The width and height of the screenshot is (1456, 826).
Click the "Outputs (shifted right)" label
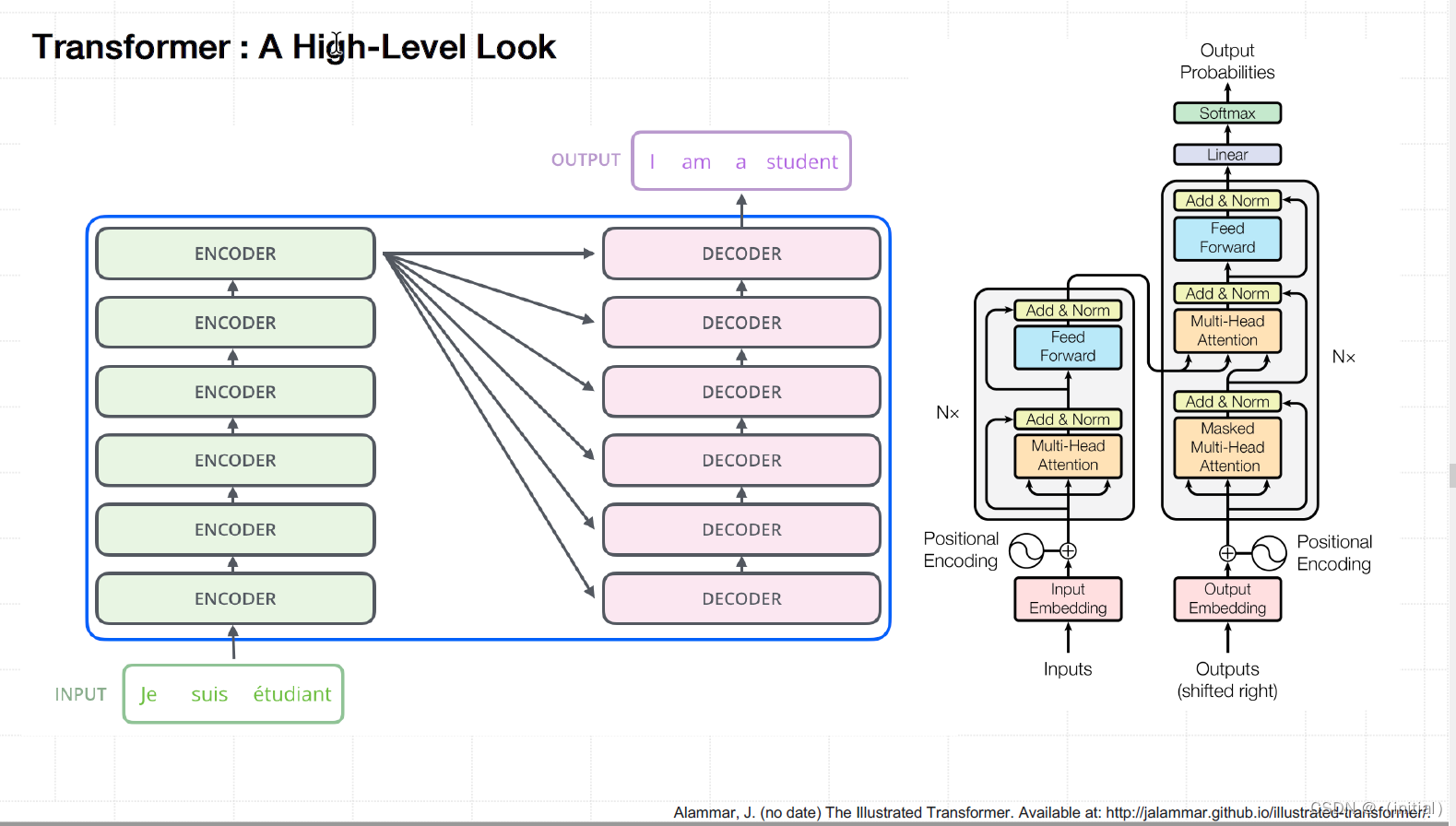(1227, 679)
